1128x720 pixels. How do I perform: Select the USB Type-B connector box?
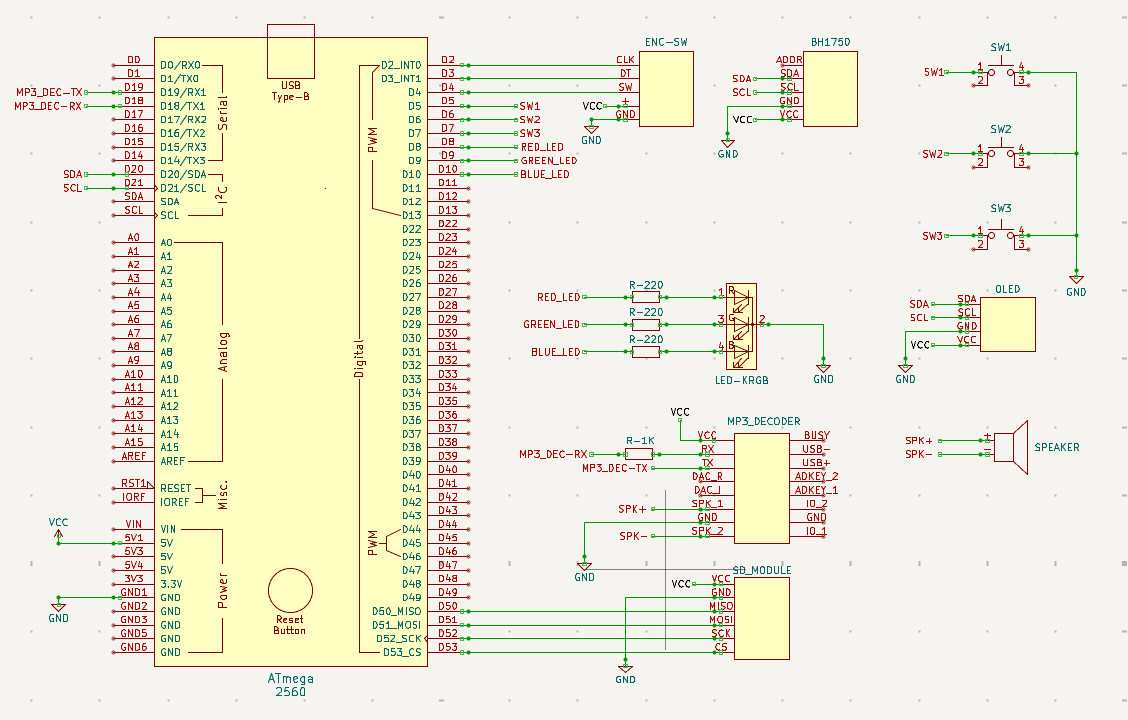[x=291, y=51]
